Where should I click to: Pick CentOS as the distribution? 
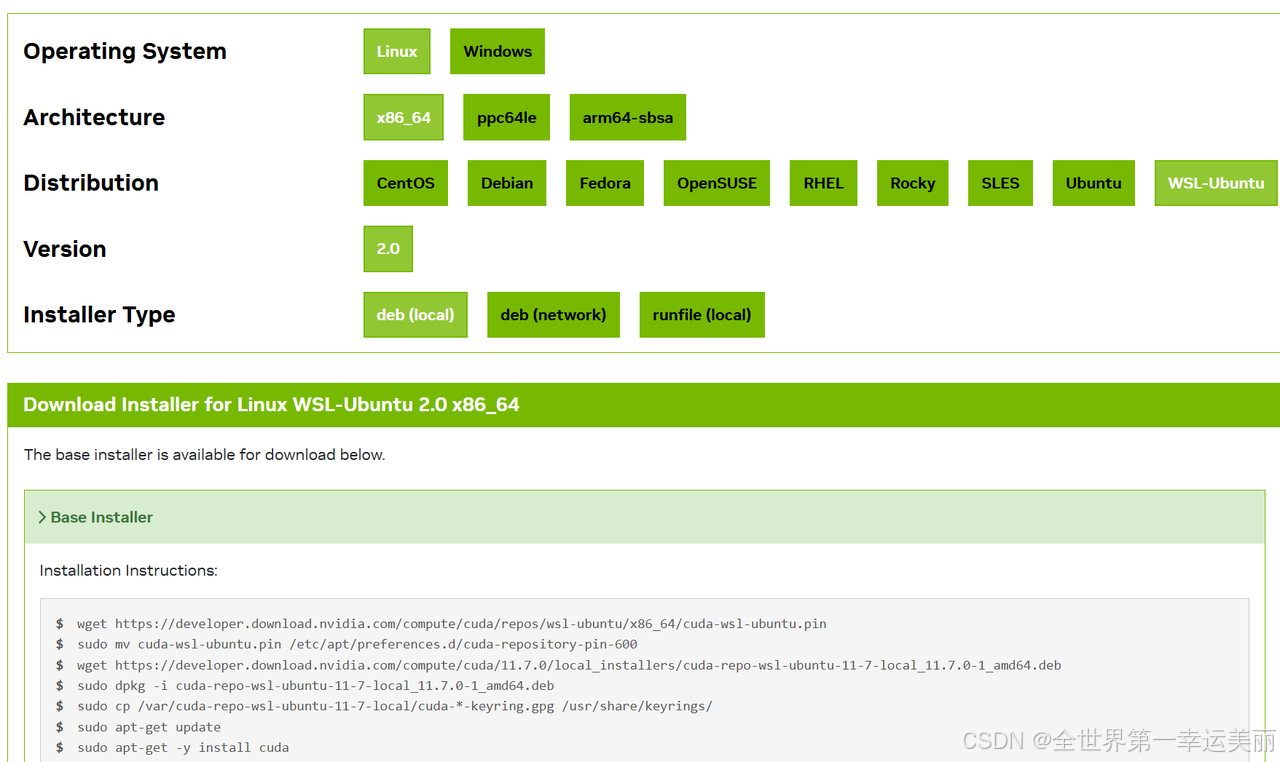(405, 183)
